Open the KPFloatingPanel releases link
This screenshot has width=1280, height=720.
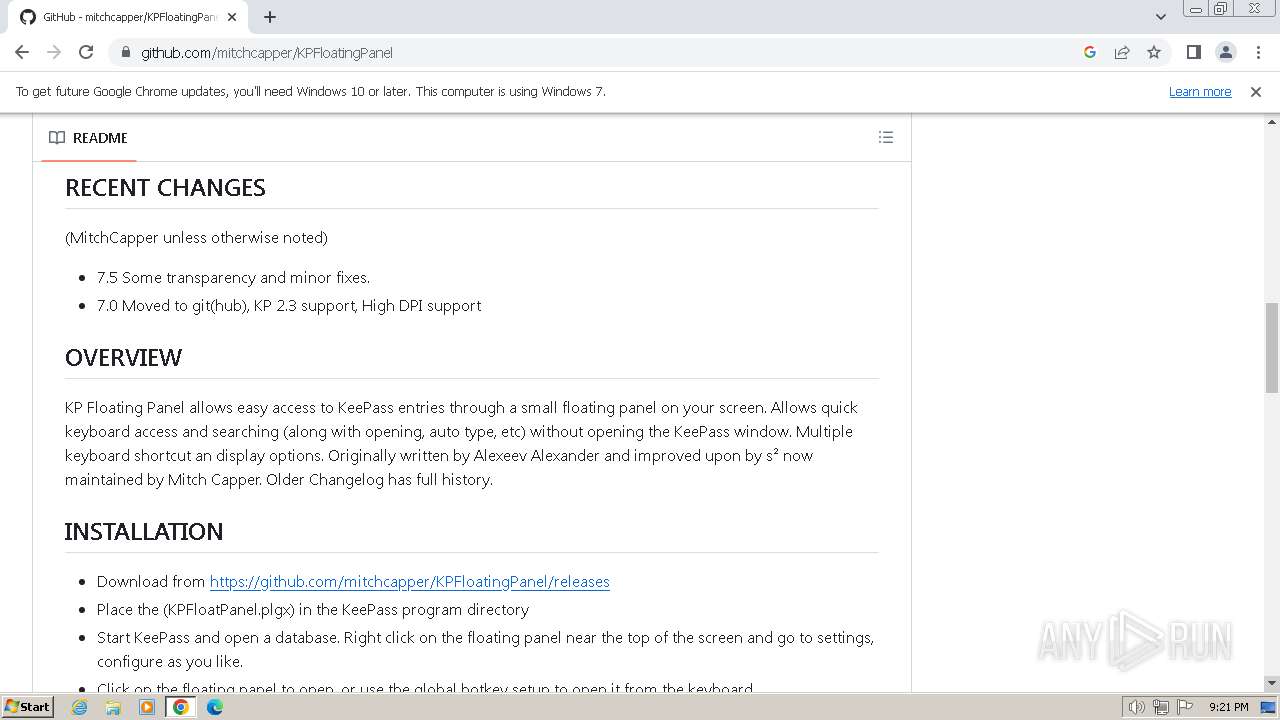coord(409,581)
